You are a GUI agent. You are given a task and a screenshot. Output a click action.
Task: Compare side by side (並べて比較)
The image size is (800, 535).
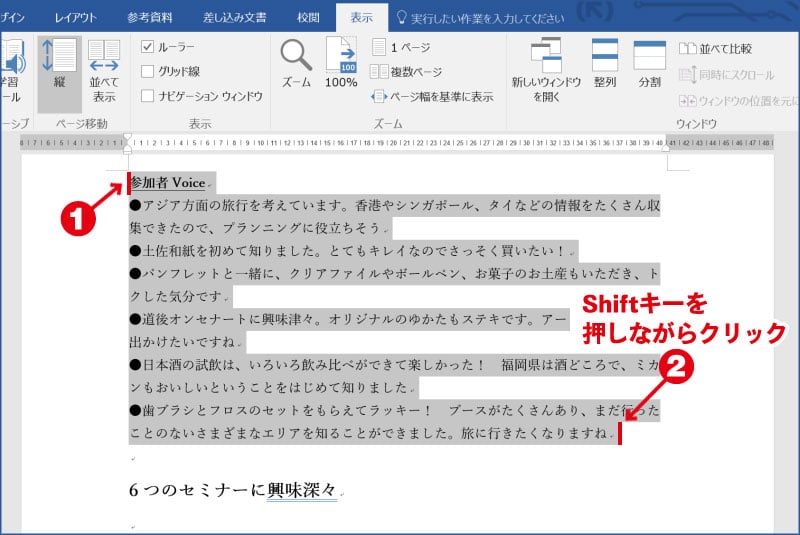pyautogui.click(x=715, y=48)
